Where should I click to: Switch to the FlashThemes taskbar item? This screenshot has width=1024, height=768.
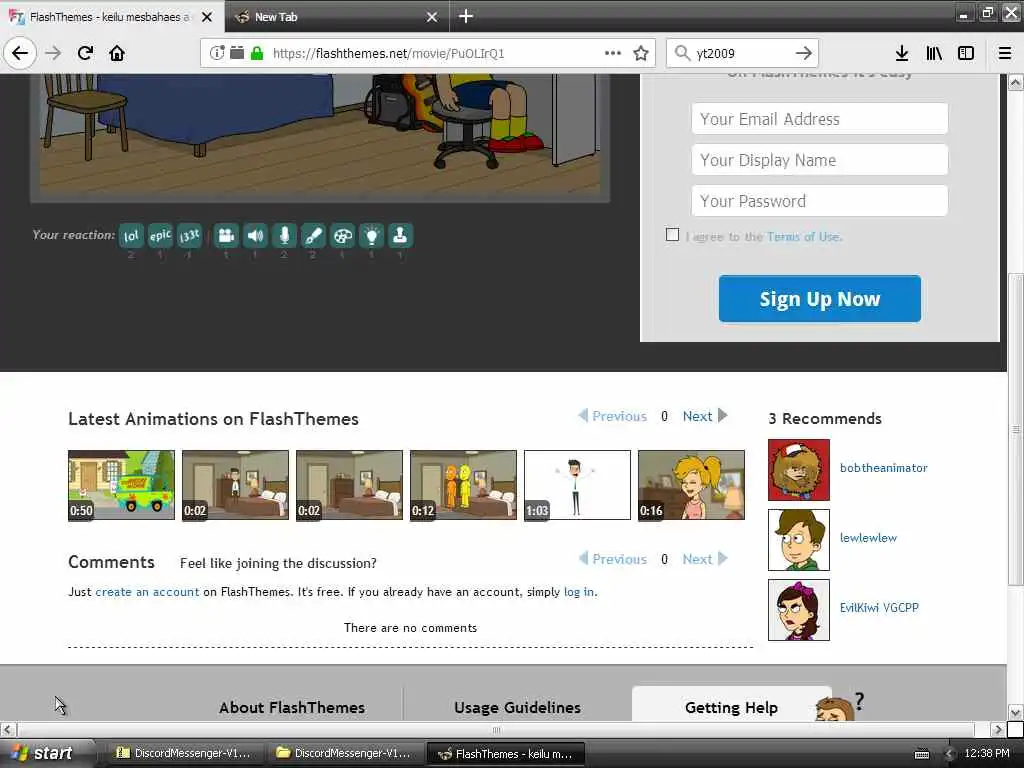tap(505, 753)
